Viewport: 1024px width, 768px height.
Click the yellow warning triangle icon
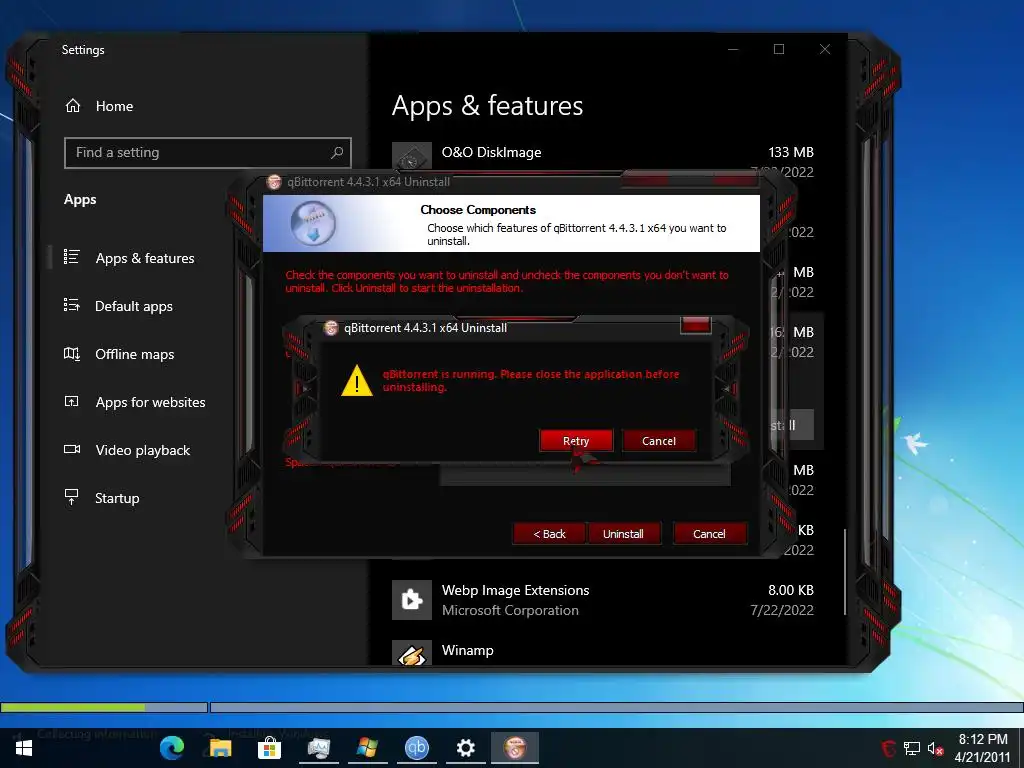coord(357,381)
